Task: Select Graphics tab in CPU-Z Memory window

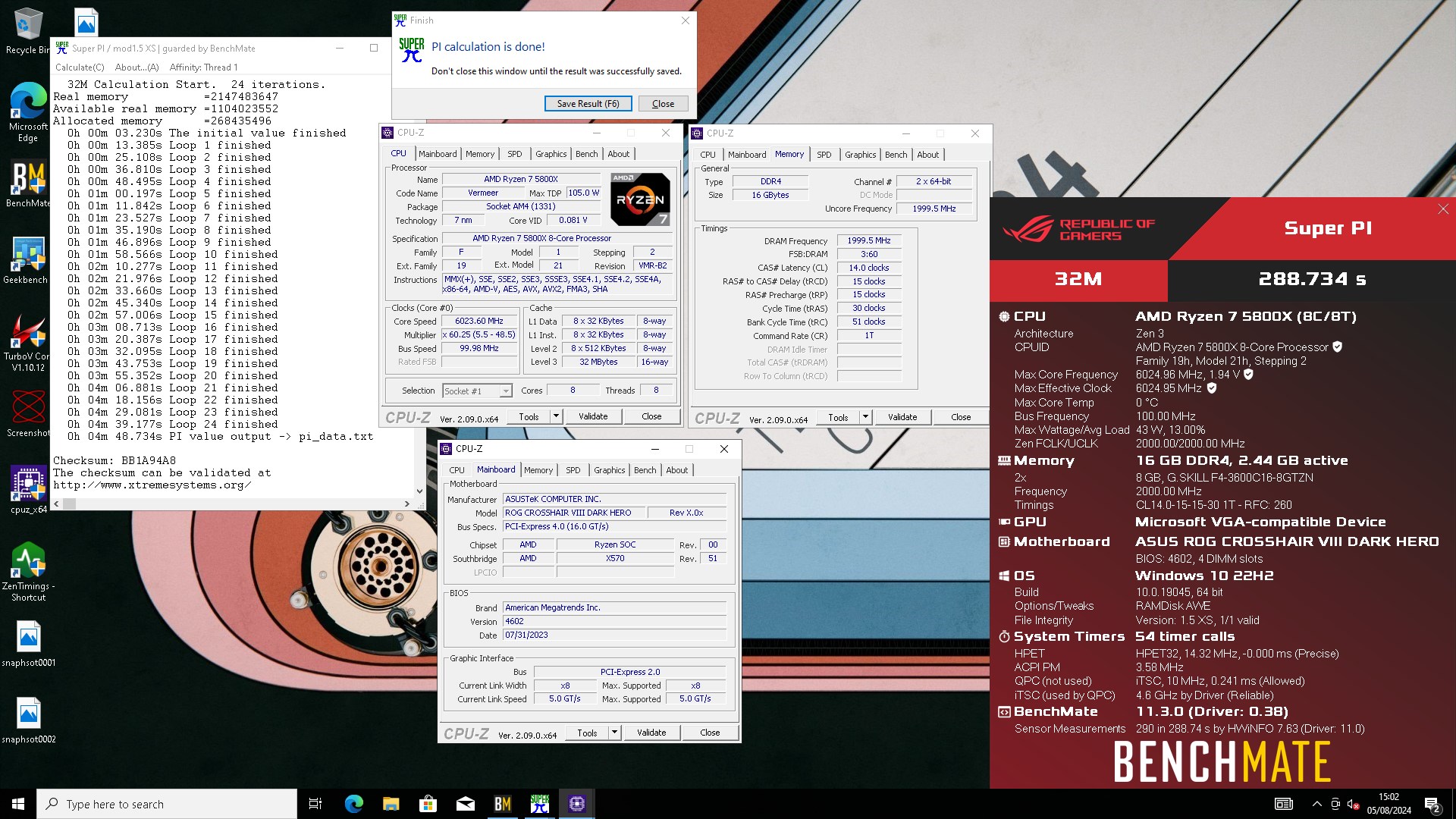Action: (860, 155)
